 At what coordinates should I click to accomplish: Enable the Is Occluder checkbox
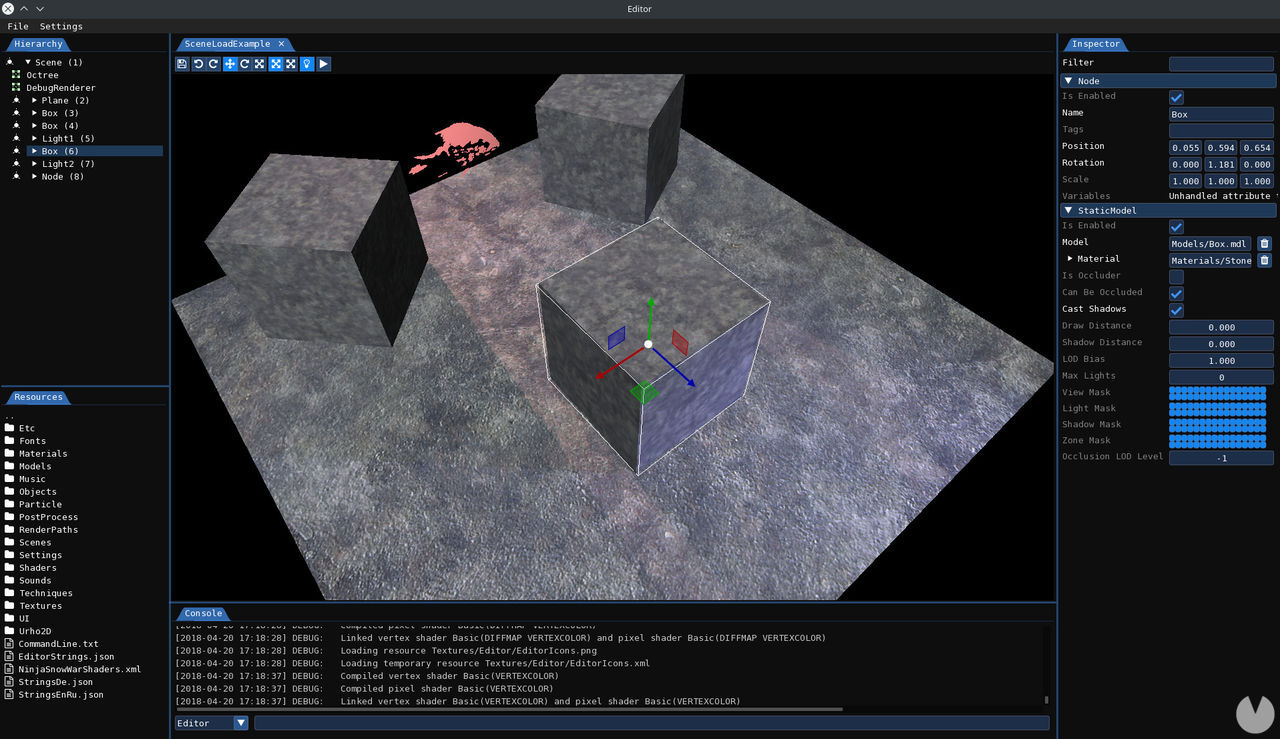tap(1176, 277)
